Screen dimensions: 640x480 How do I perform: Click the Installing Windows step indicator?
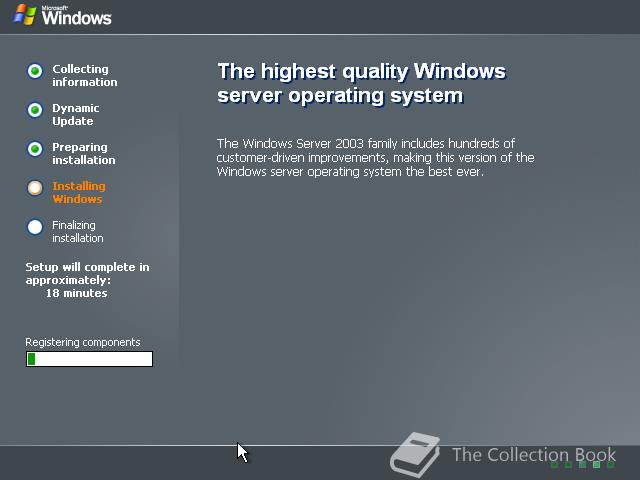pyautogui.click(x=35, y=188)
